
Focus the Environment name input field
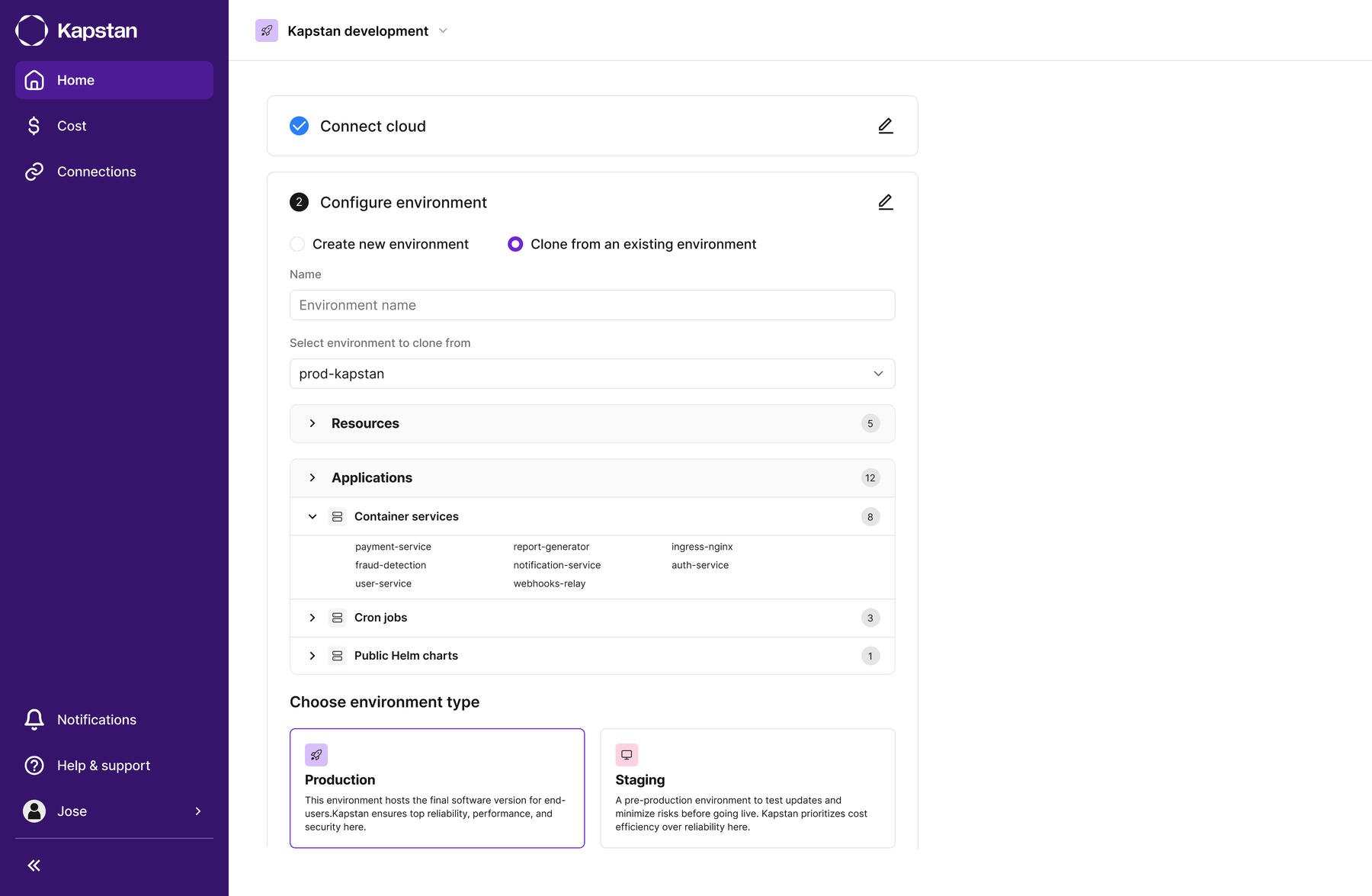592,305
